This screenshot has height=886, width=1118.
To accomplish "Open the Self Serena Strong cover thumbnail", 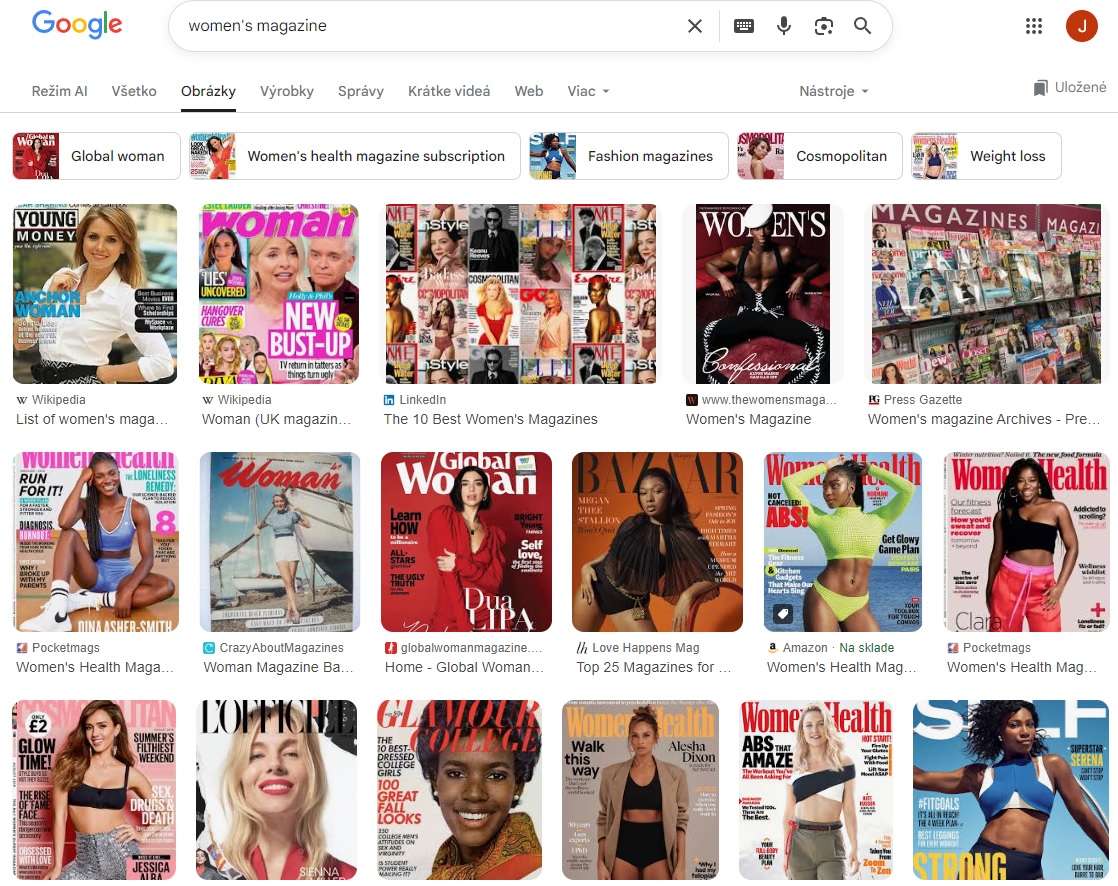I will click(1011, 790).
